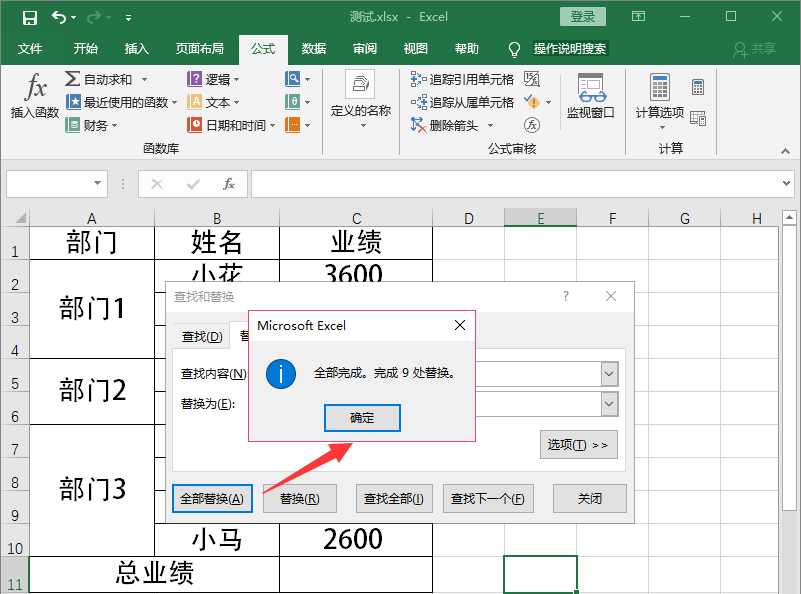Click the vertical scrollbar up arrow
The height and width of the screenshot is (594, 801).
[789, 218]
